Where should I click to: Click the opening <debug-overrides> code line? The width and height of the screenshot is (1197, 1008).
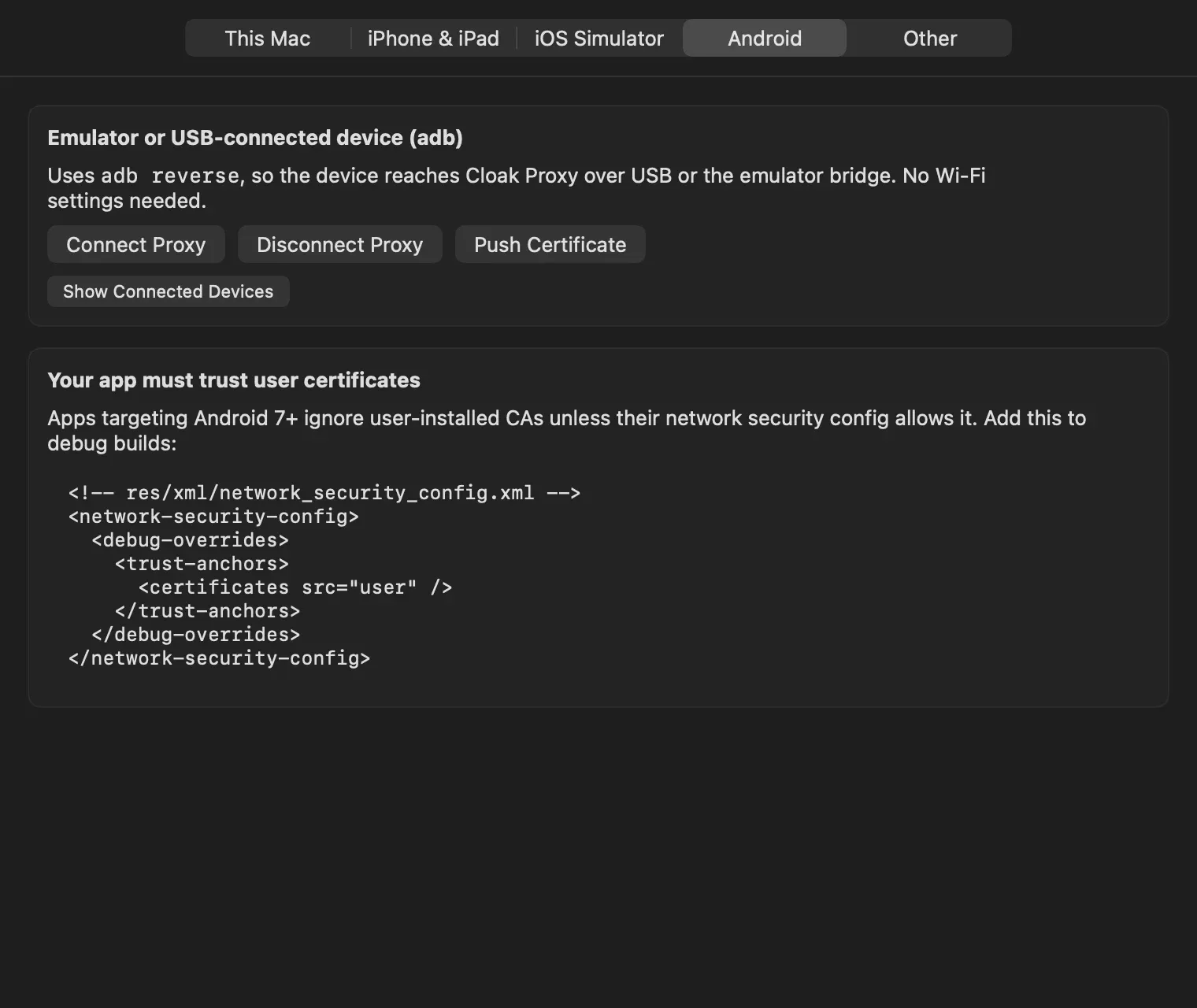click(x=191, y=540)
